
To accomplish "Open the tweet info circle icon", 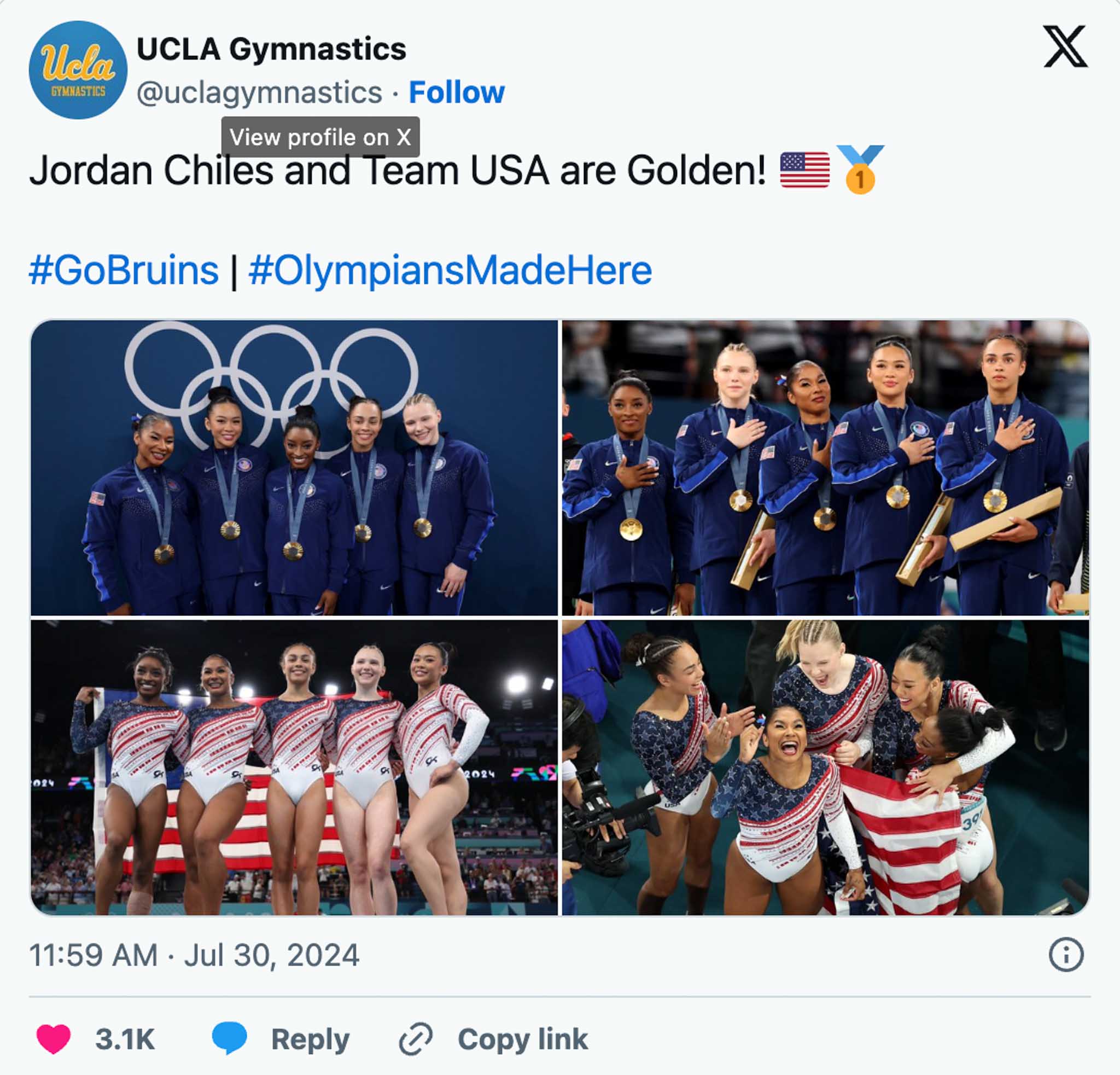I will pos(1066,955).
